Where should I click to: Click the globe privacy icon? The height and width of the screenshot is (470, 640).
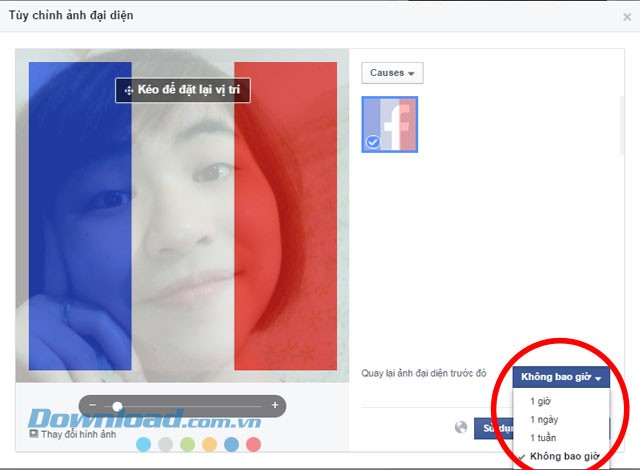pos(461,427)
